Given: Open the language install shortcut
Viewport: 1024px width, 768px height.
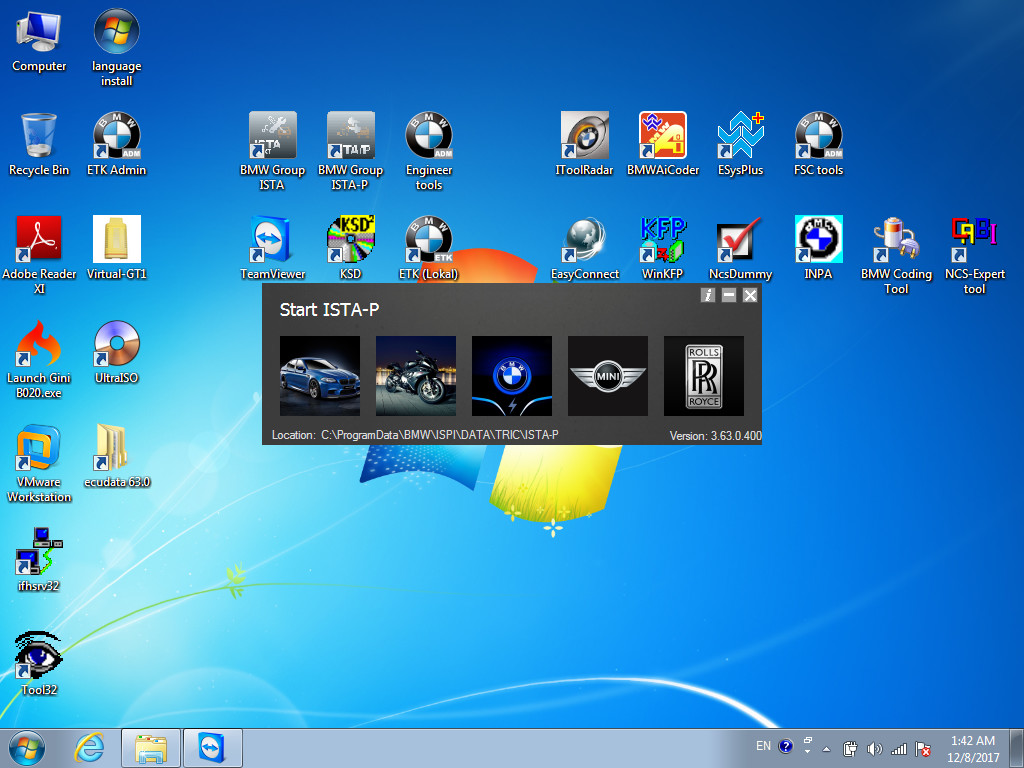Looking at the screenshot, I should 116,48.
